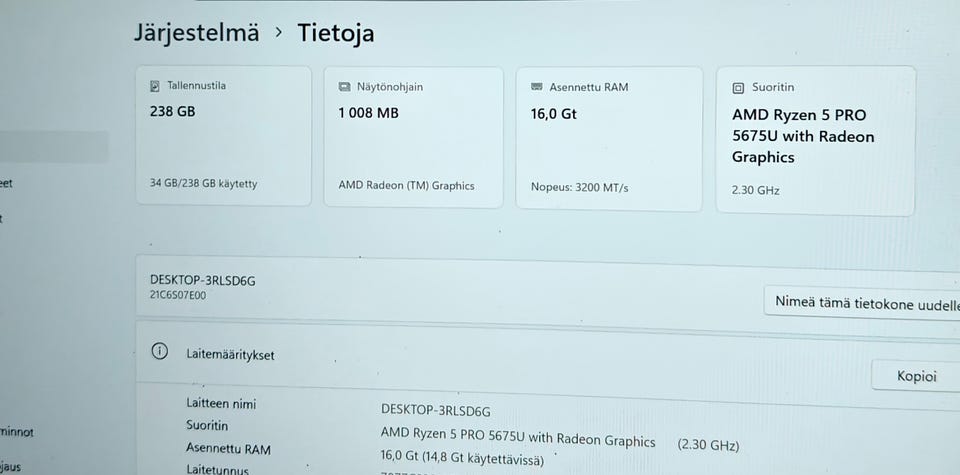The image size is (960, 475).
Task: Click the breadcrumb chevron before Tietoja
Action: [279, 32]
